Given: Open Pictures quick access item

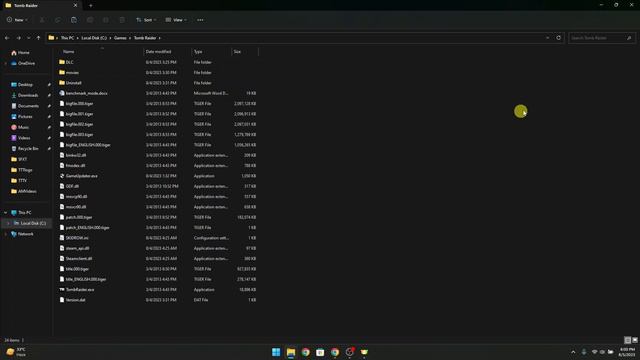Looking at the screenshot, I should [x=25, y=116].
